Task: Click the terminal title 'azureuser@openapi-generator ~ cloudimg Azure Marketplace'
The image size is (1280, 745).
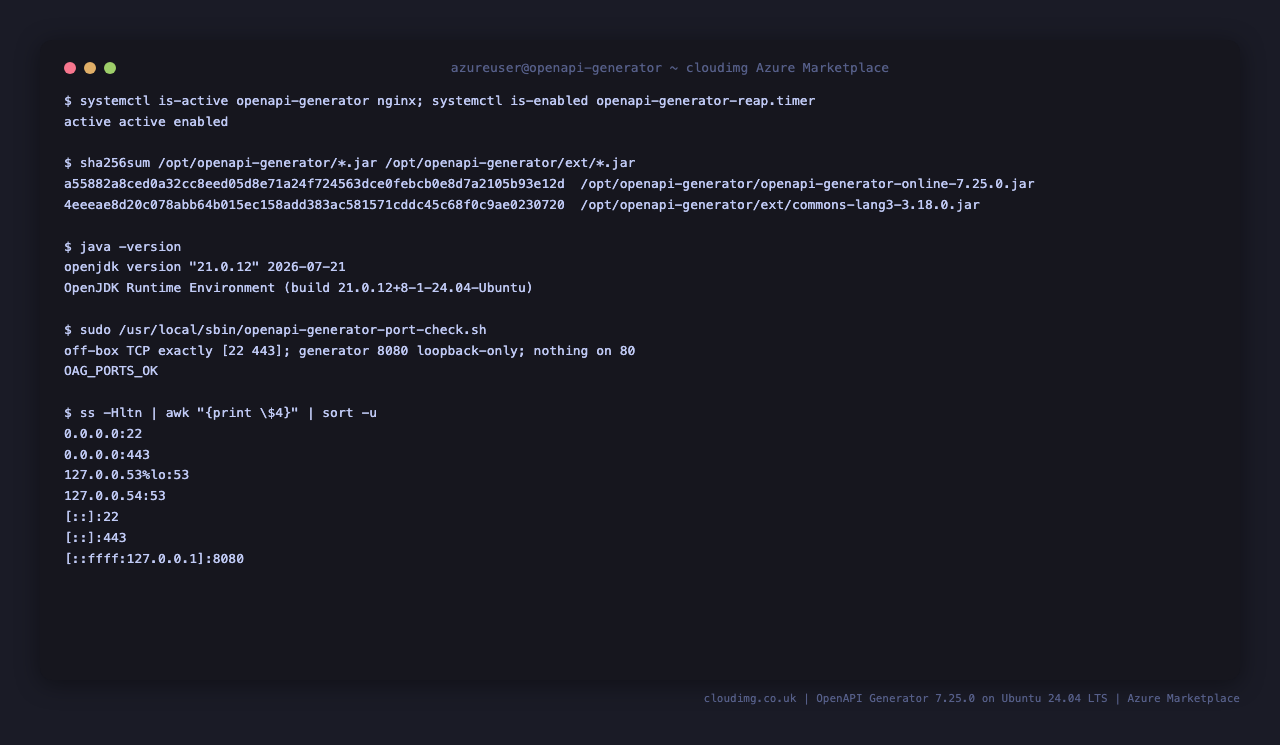Action: click(669, 68)
